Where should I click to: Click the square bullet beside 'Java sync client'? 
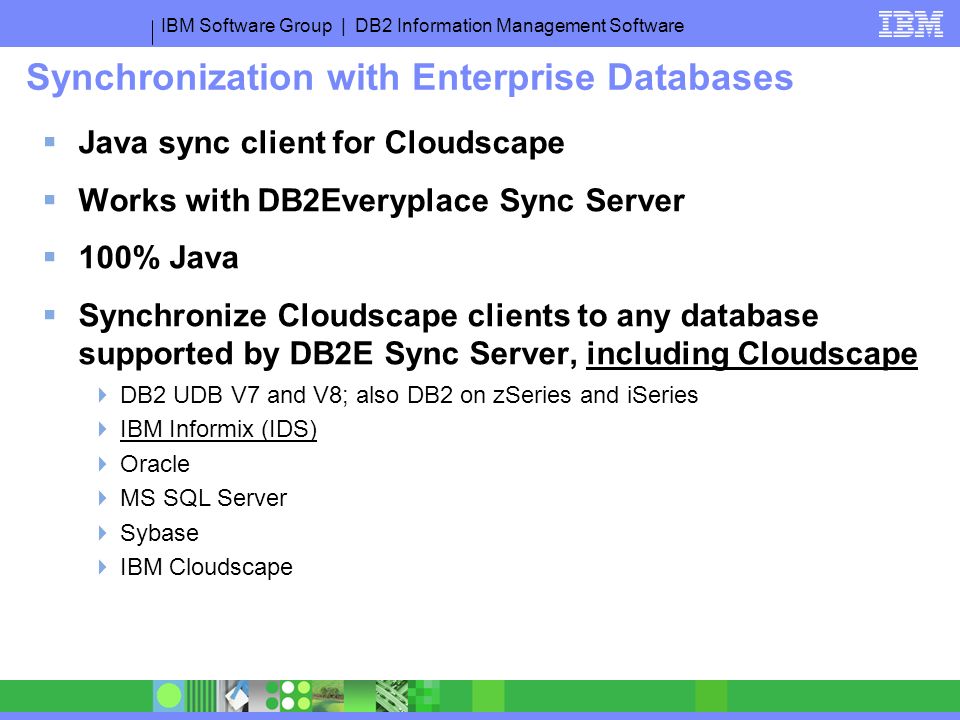[50, 143]
